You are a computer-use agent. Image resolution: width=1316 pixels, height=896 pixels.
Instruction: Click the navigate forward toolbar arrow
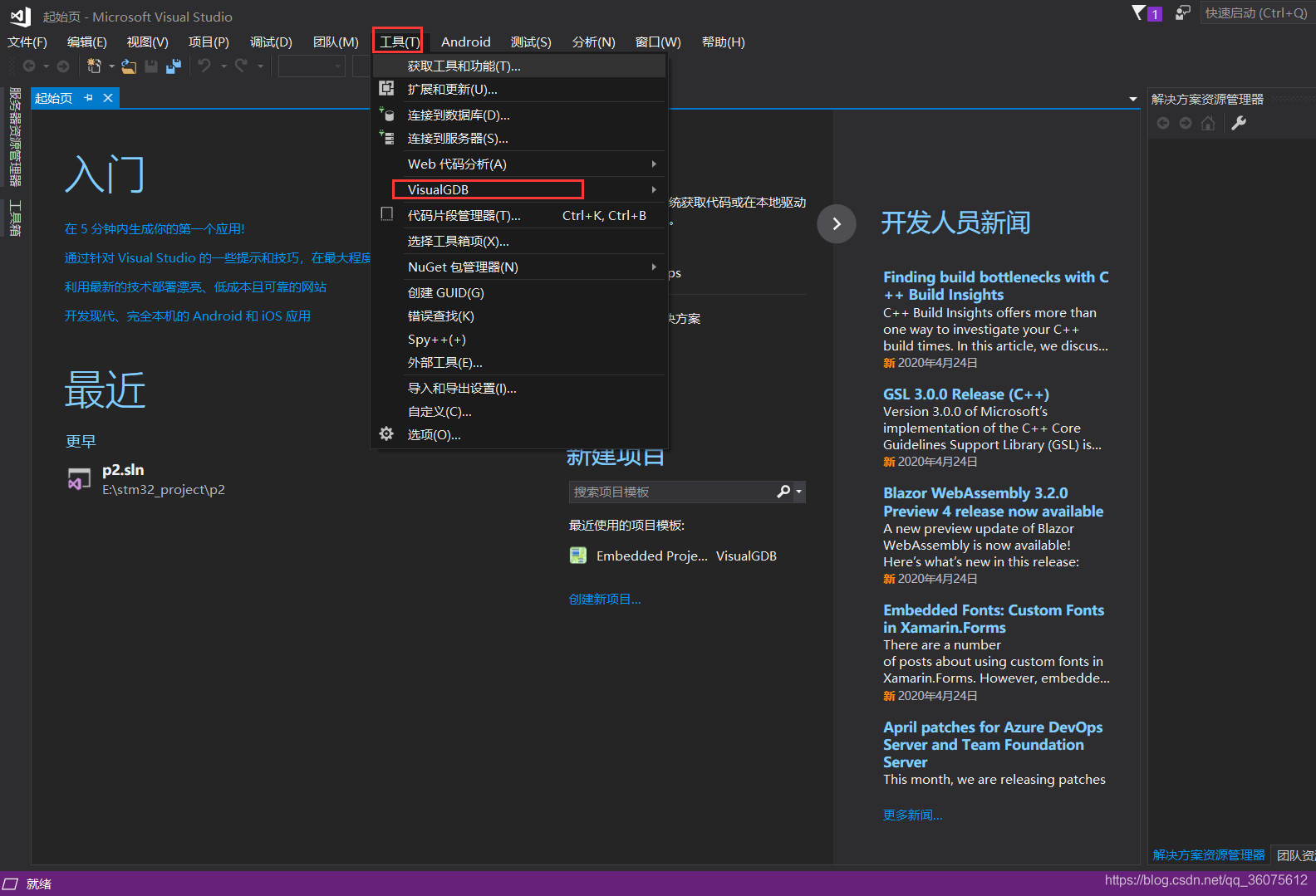point(63,66)
